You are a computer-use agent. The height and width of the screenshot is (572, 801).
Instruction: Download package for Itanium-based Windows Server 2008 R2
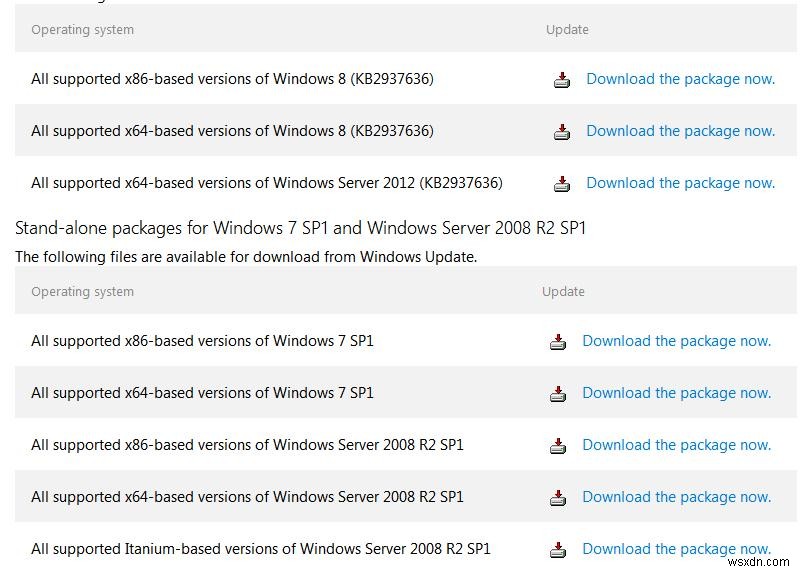coord(676,549)
